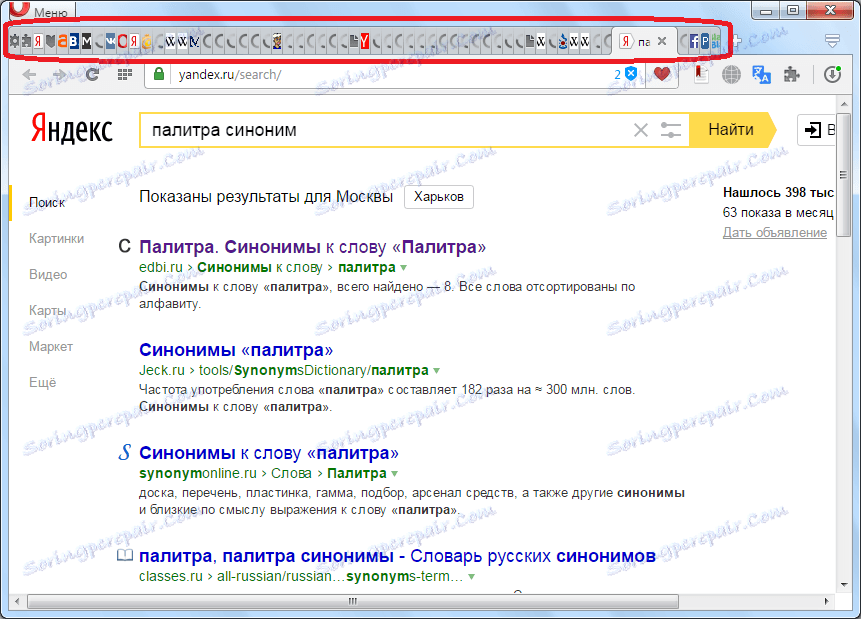Select Карты in the sidebar

point(48,310)
